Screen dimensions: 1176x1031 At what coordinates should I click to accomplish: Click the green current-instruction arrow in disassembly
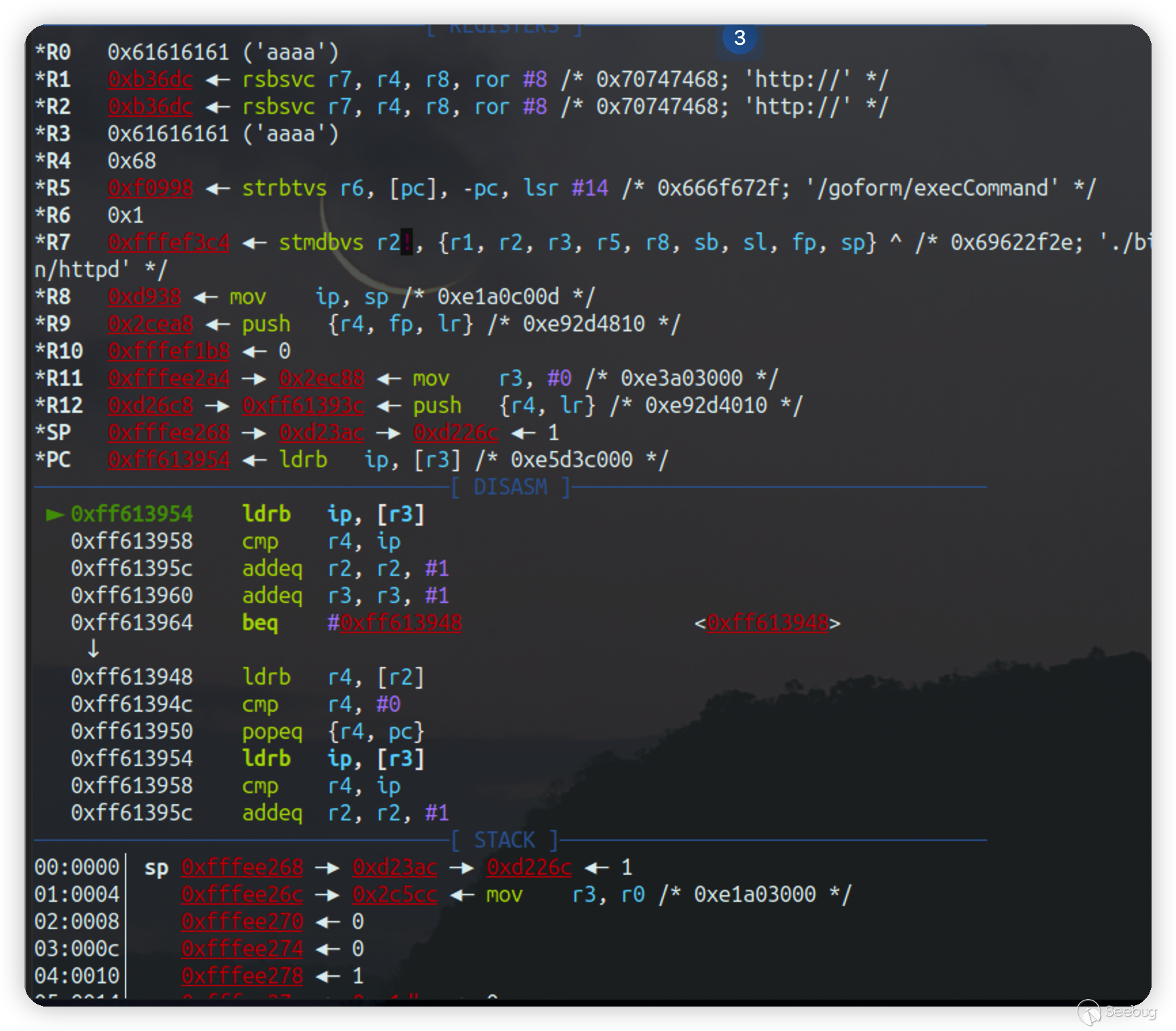pos(54,515)
